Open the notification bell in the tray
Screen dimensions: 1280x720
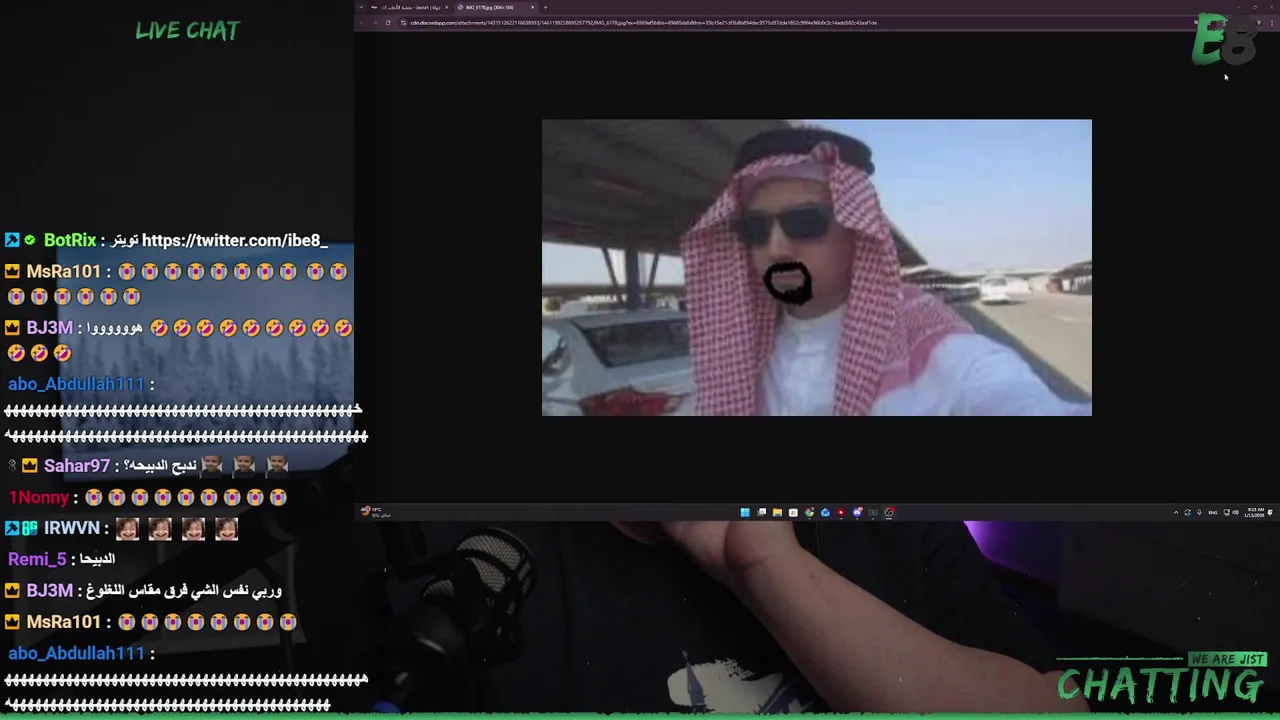tap(1271, 512)
